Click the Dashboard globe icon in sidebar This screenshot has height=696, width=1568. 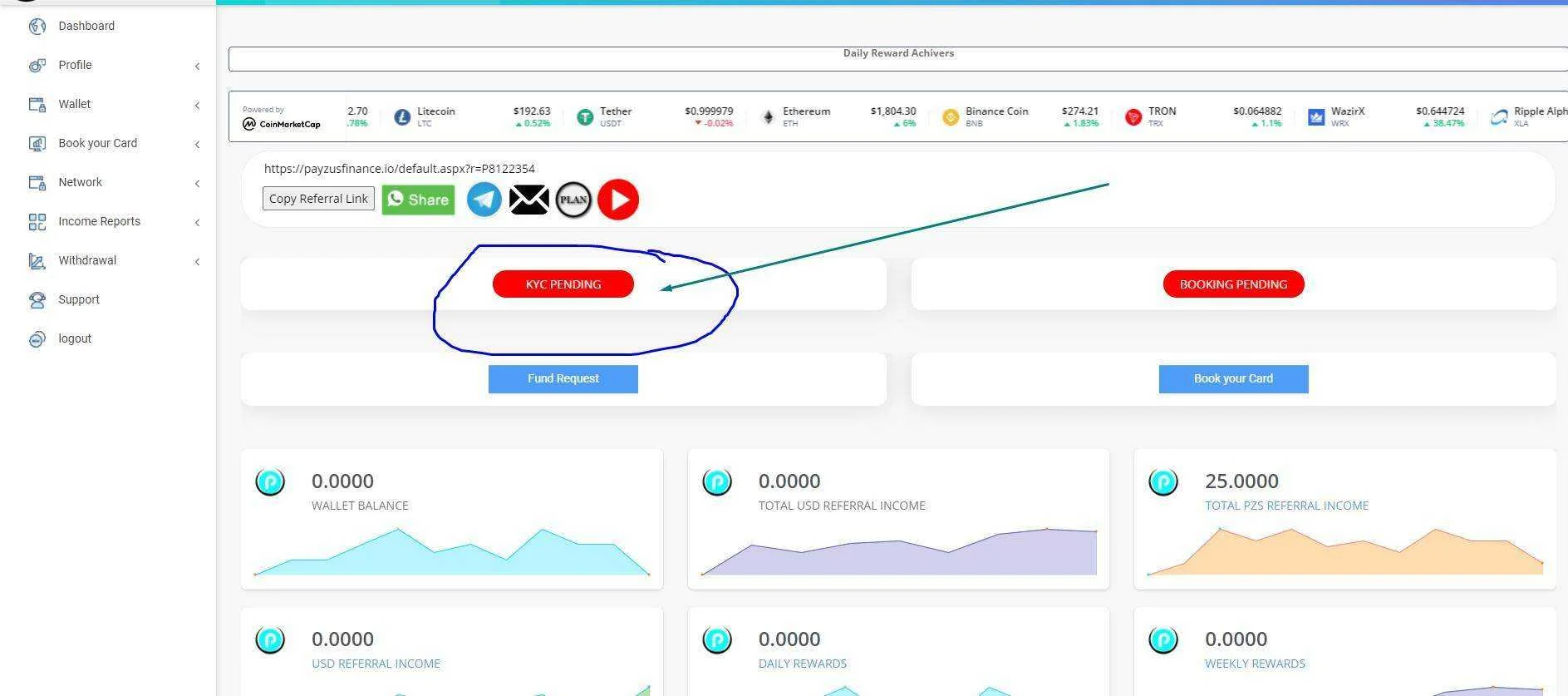point(37,27)
